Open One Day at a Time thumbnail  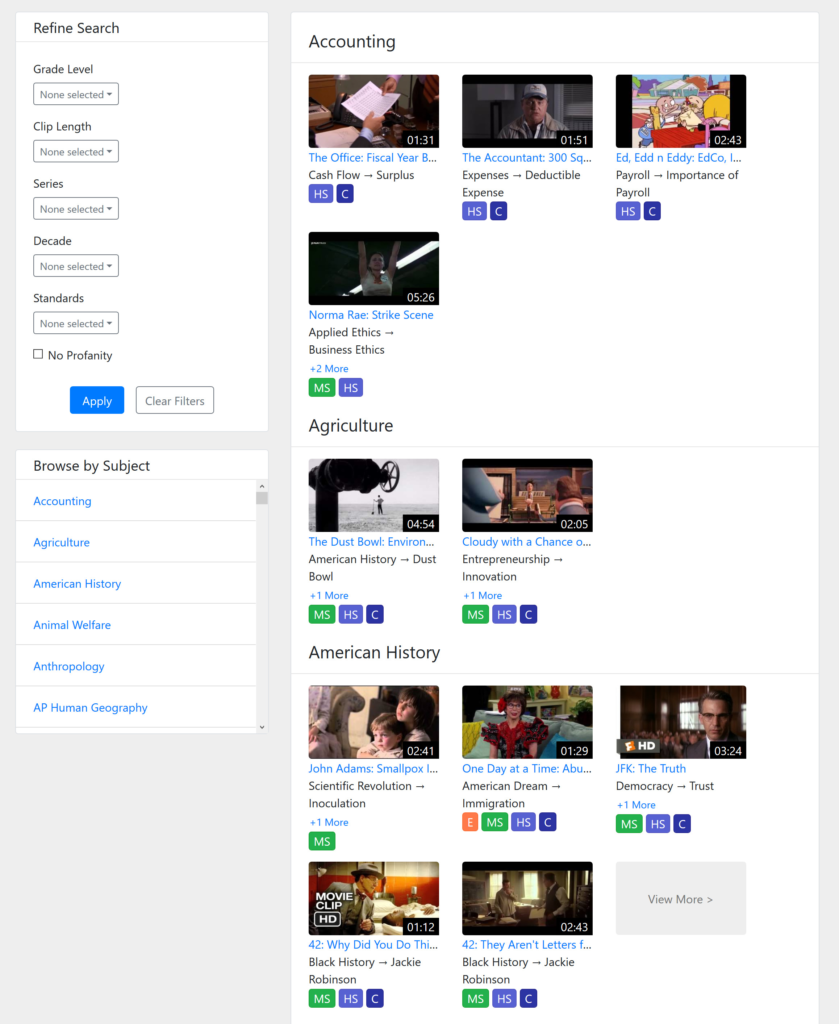527,722
